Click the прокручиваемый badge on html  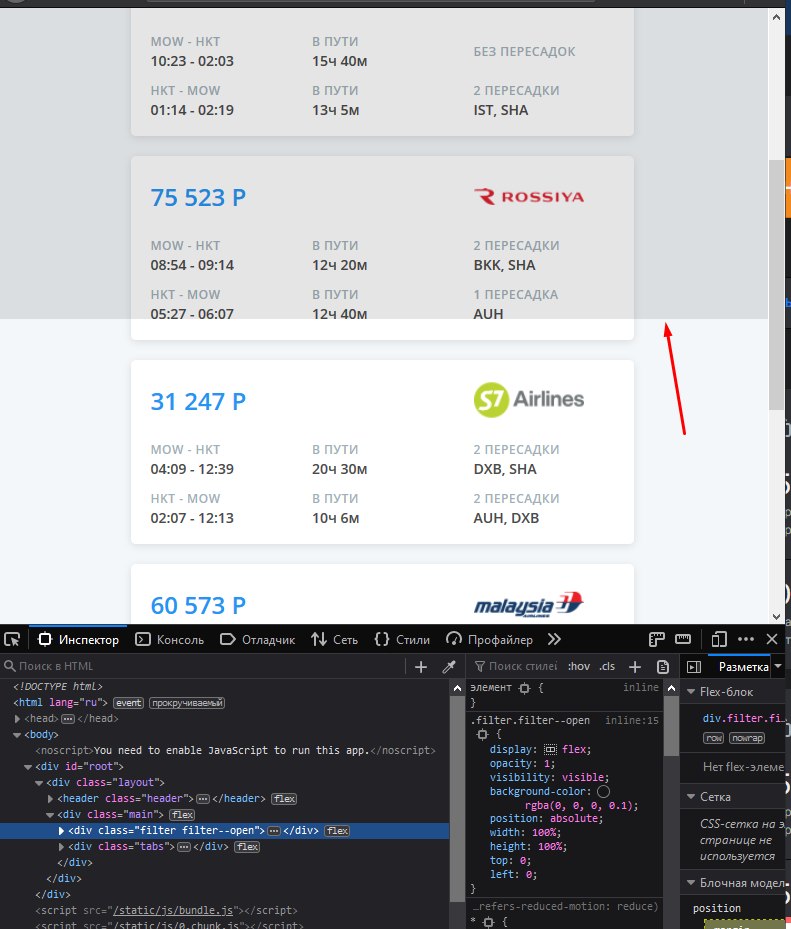pos(187,703)
